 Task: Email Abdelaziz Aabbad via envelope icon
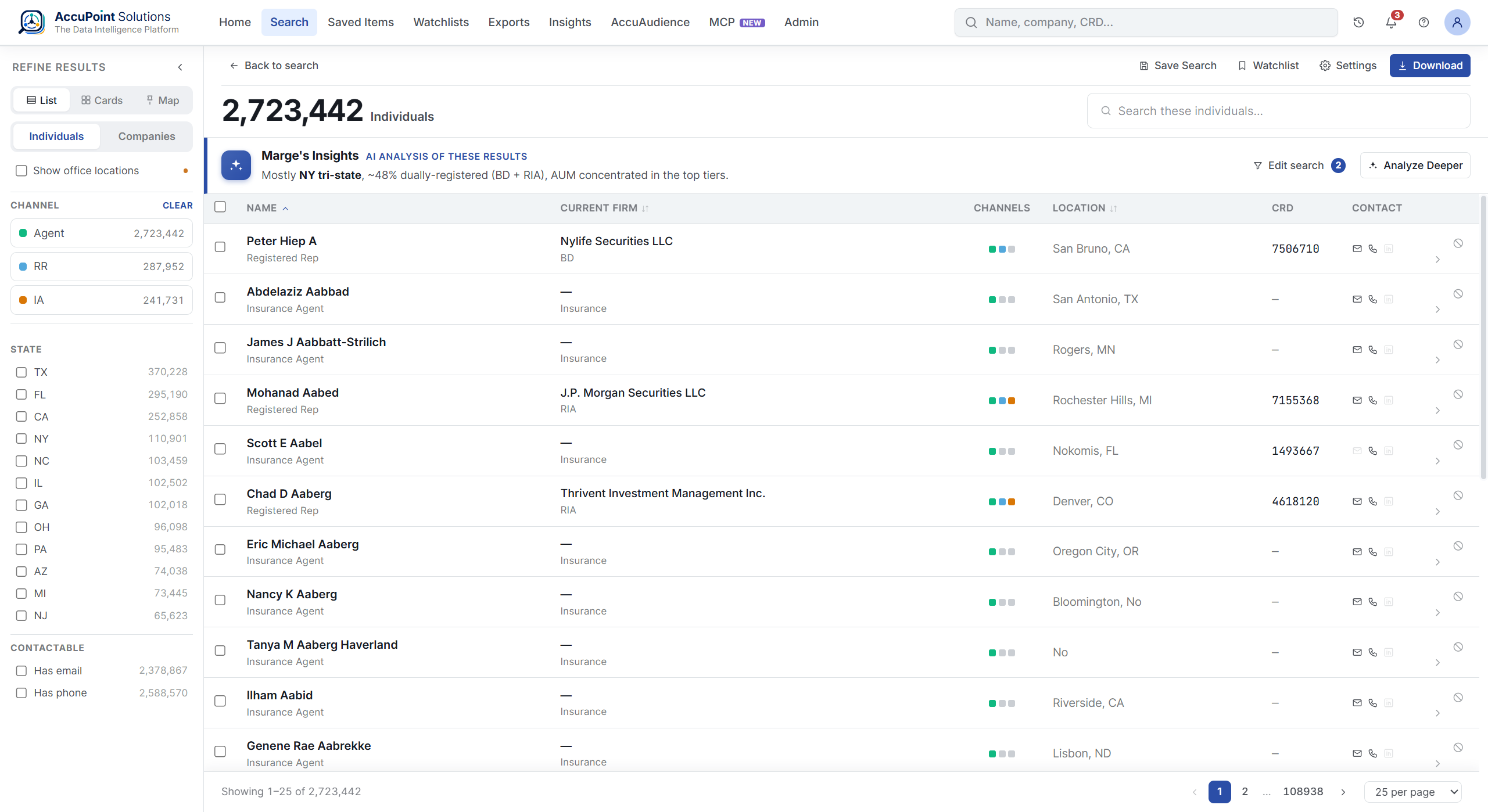tap(1357, 299)
